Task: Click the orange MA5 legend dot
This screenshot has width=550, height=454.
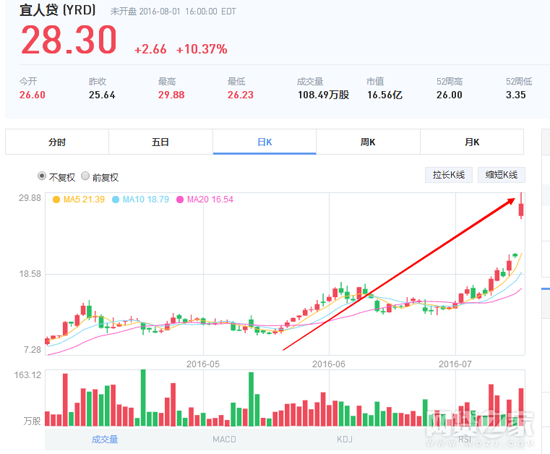Action: coord(56,200)
